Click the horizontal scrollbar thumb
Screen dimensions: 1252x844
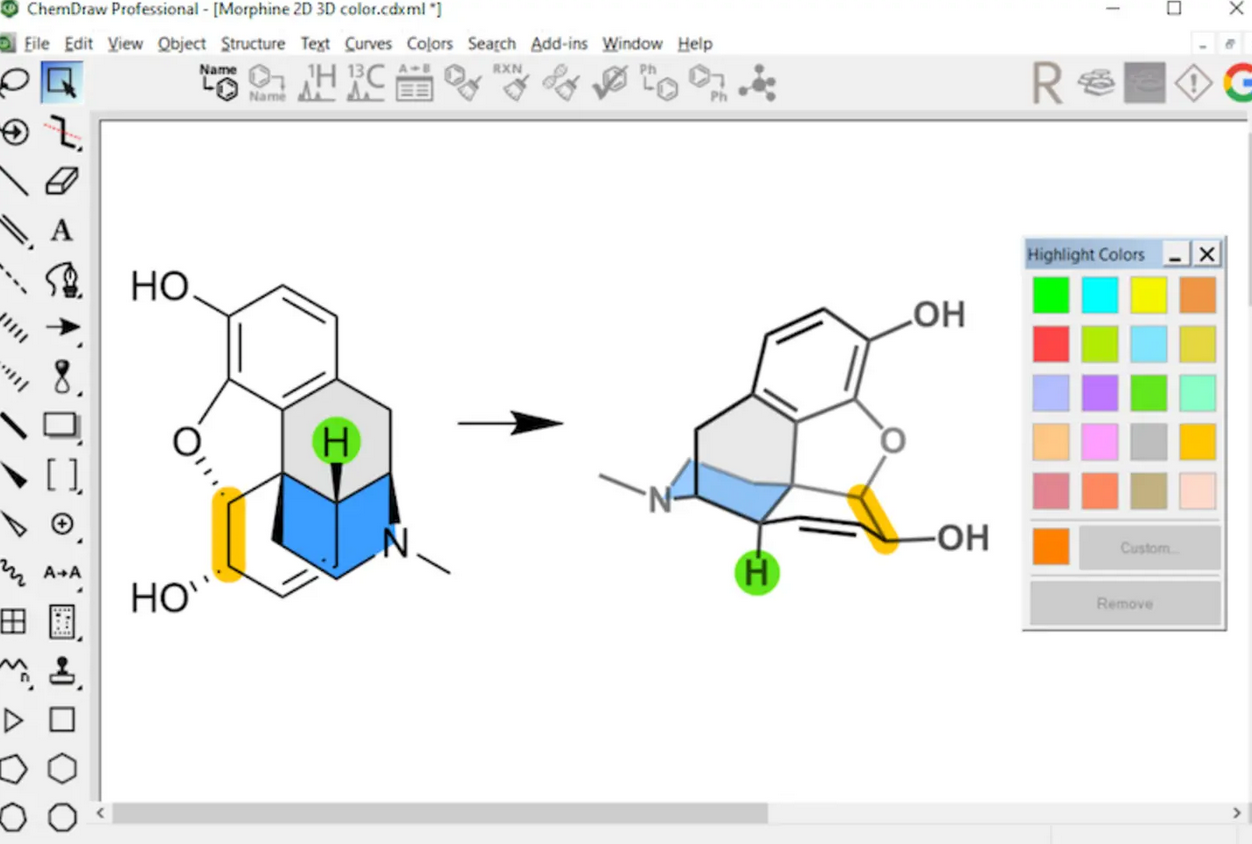coord(440,814)
